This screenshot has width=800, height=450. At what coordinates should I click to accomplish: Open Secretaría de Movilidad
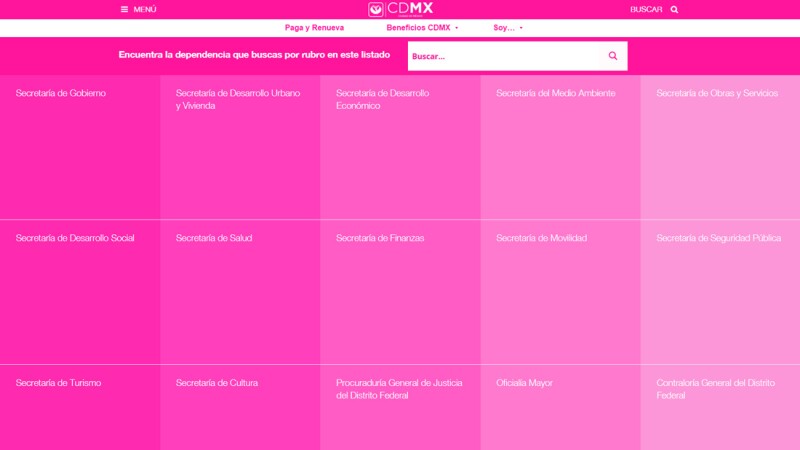click(541, 238)
